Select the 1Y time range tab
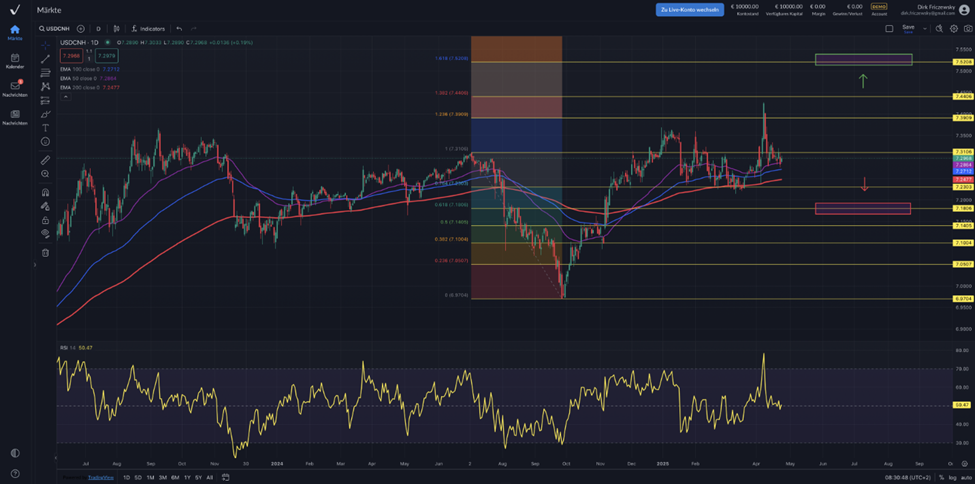This screenshot has width=975, height=484. [x=186, y=477]
